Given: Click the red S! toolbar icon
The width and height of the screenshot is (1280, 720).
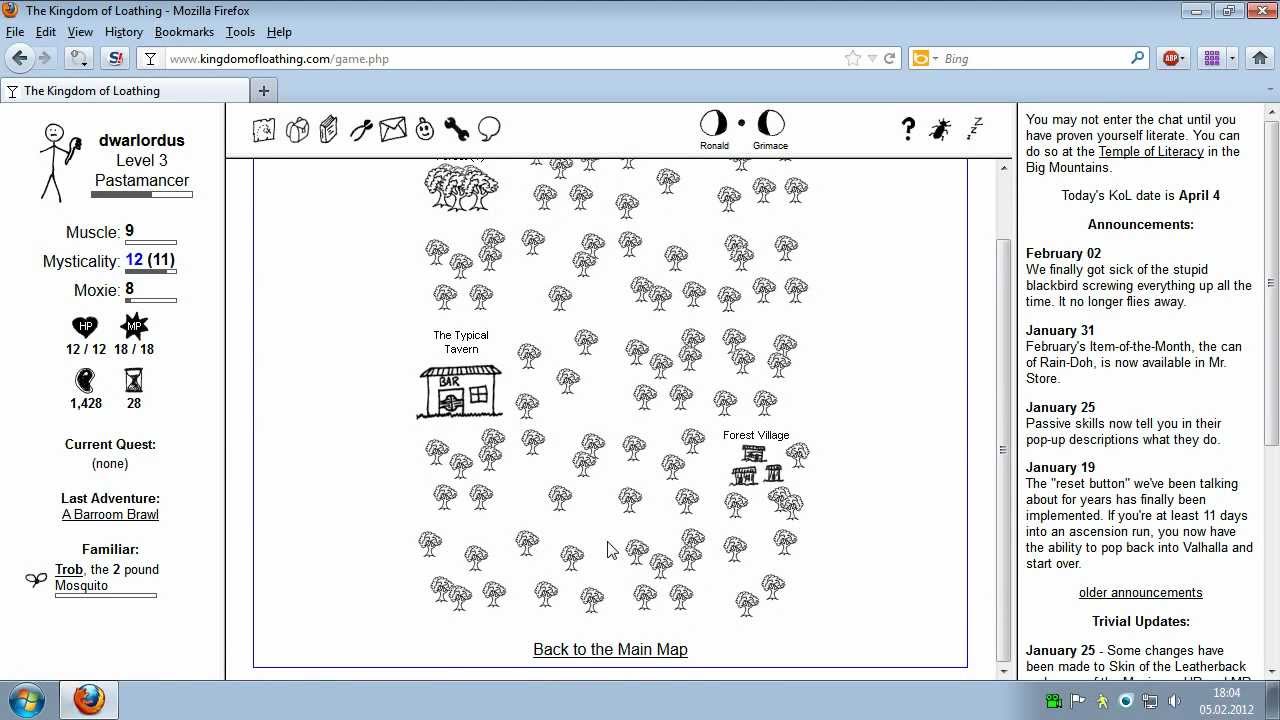Looking at the screenshot, I should 116,58.
